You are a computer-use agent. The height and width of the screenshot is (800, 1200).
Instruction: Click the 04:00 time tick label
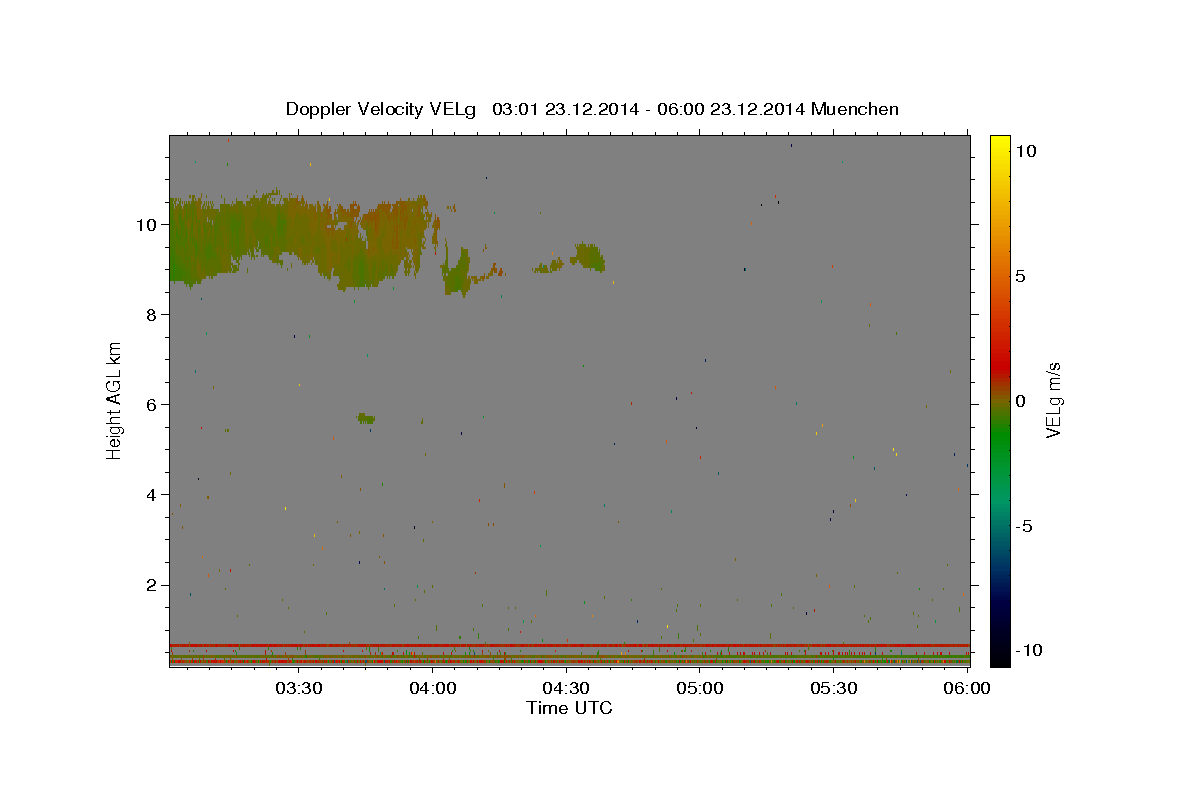434,688
